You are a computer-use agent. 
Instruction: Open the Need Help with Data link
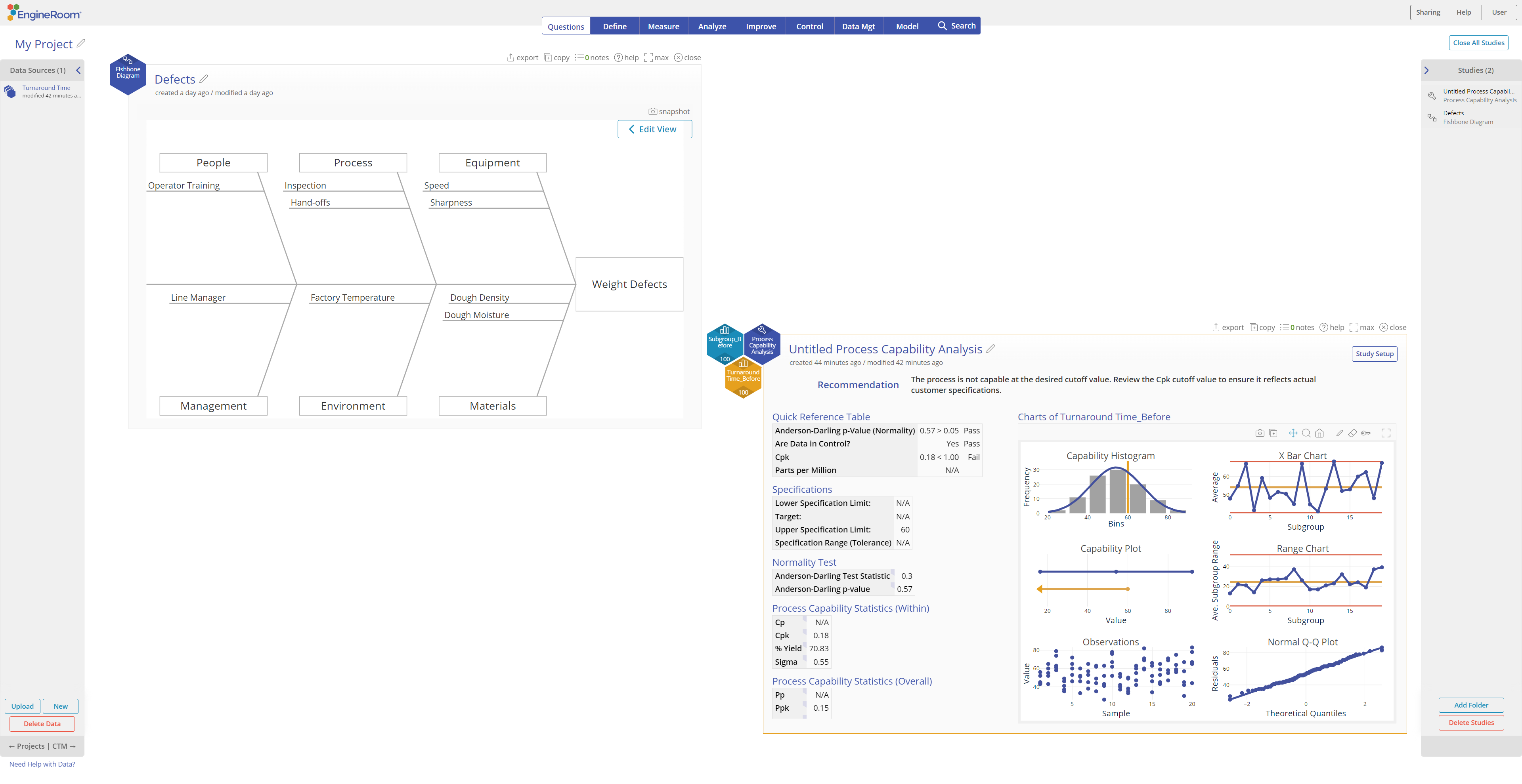[x=41, y=763]
